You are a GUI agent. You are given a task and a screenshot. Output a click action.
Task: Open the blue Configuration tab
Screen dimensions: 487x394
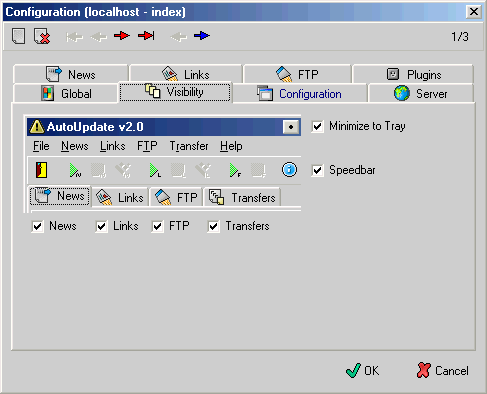pos(300,94)
